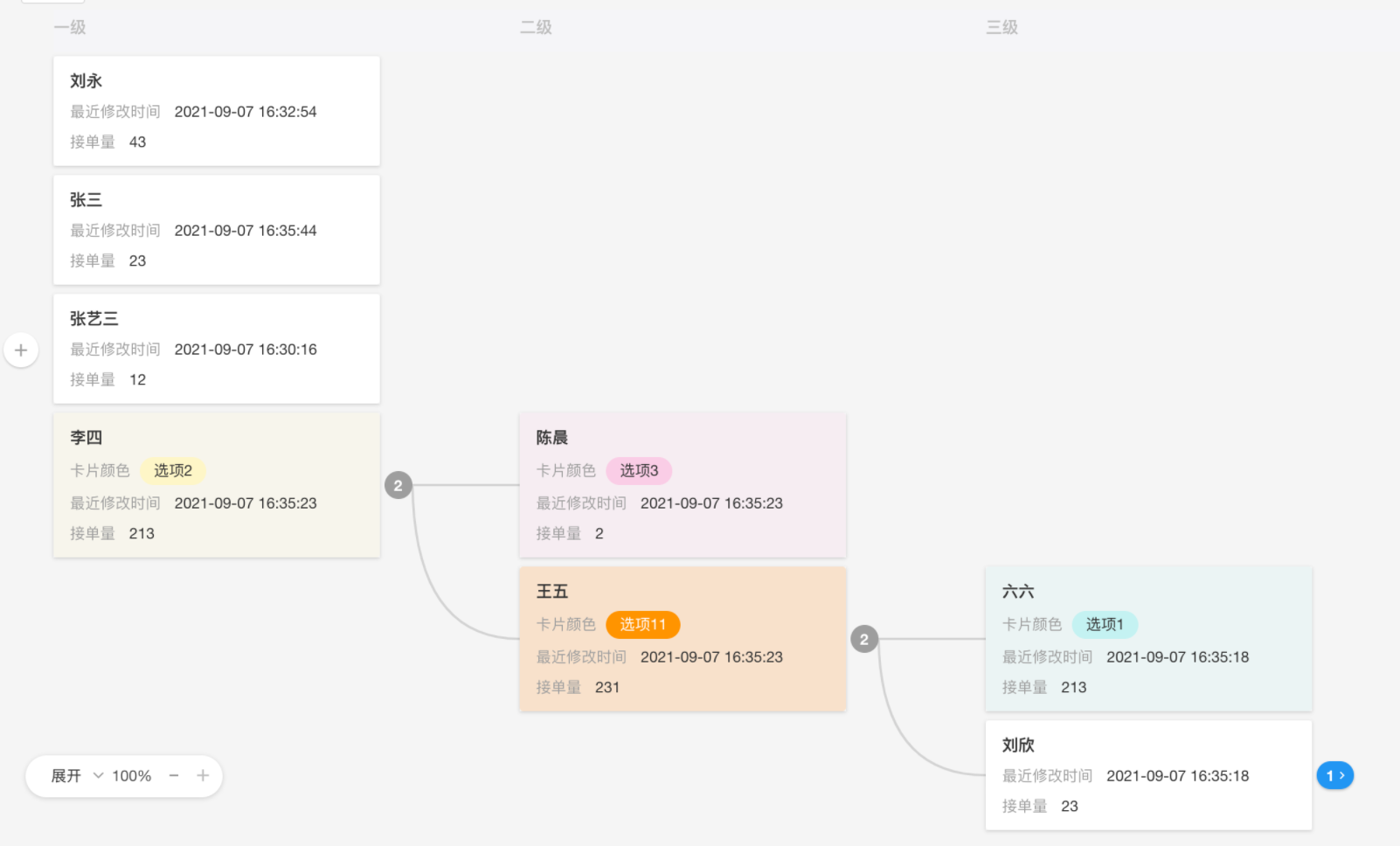1400x846 pixels.
Task: Select the 张艺三 card title
Action: pos(94,319)
